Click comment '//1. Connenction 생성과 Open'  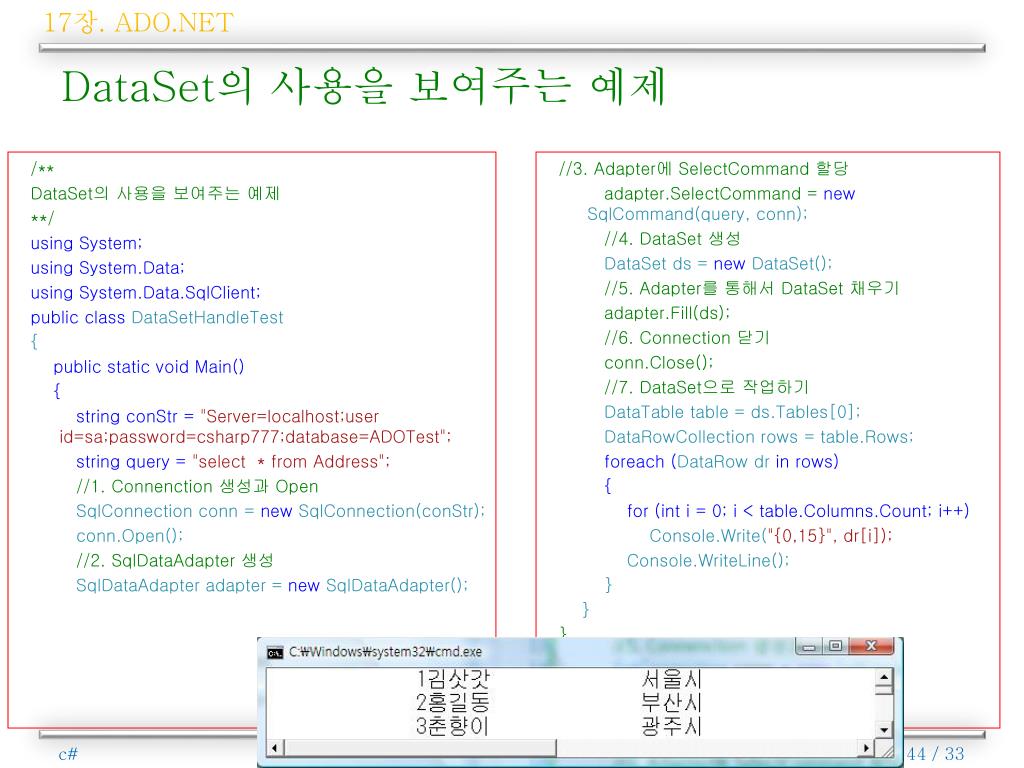pos(197,487)
